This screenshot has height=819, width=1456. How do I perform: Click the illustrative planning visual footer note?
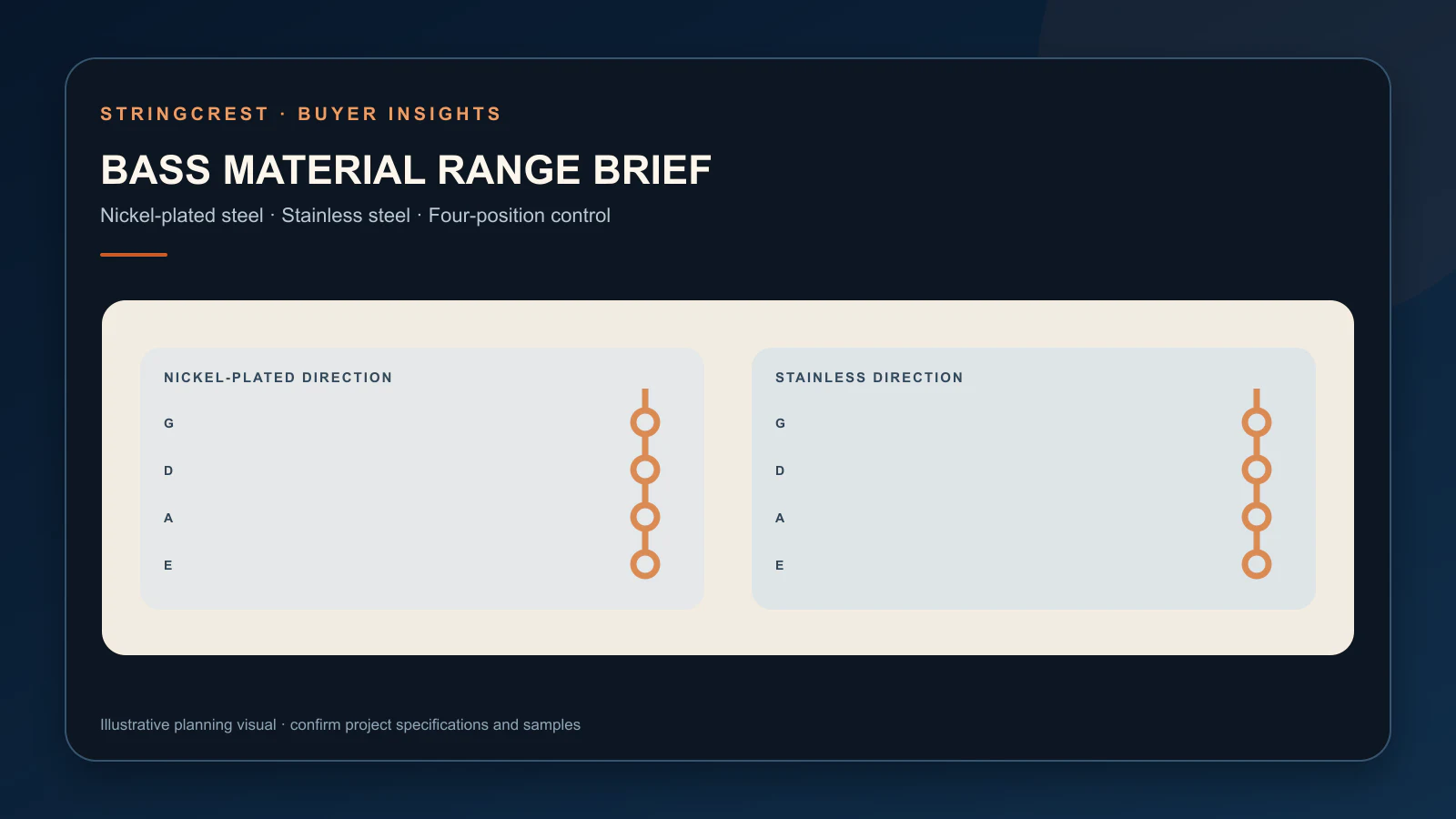point(340,724)
